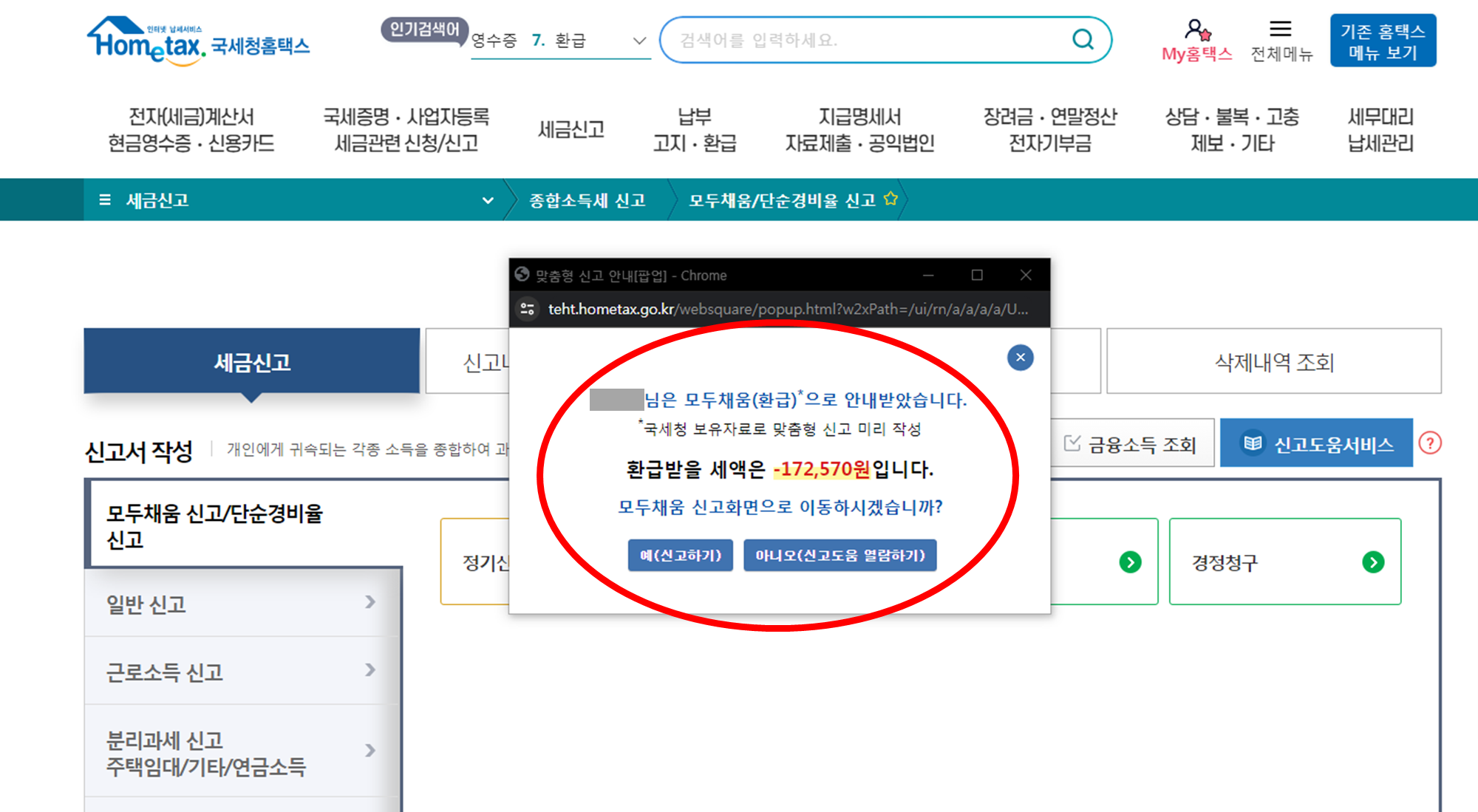Image resolution: width=1478 pixels, height=812 pixels.
Task: Open 세금신고 top menu
Action: pyautogui.click(x=571, y=130)
